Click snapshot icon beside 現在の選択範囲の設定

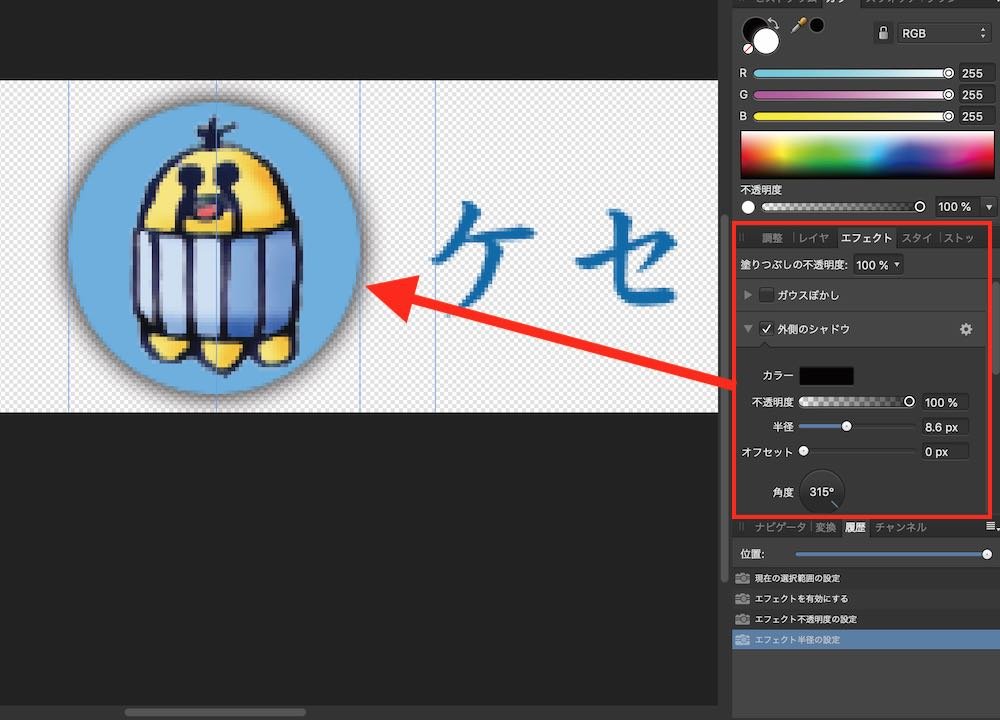[742, 578]
